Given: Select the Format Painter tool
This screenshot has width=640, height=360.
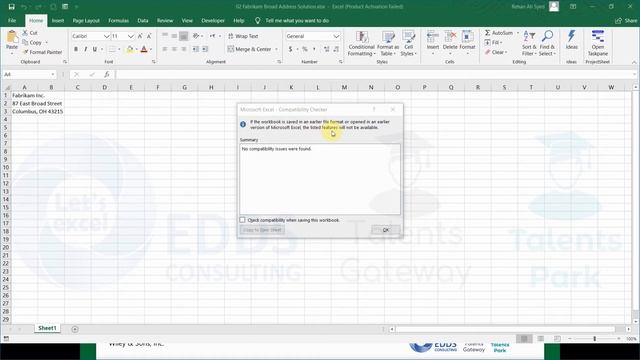Looking at the screenshot, I should click(42, 52).
